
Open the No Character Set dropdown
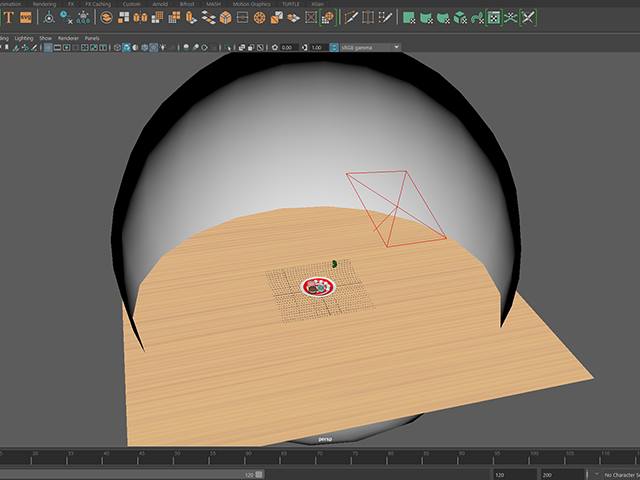[621, 475]
